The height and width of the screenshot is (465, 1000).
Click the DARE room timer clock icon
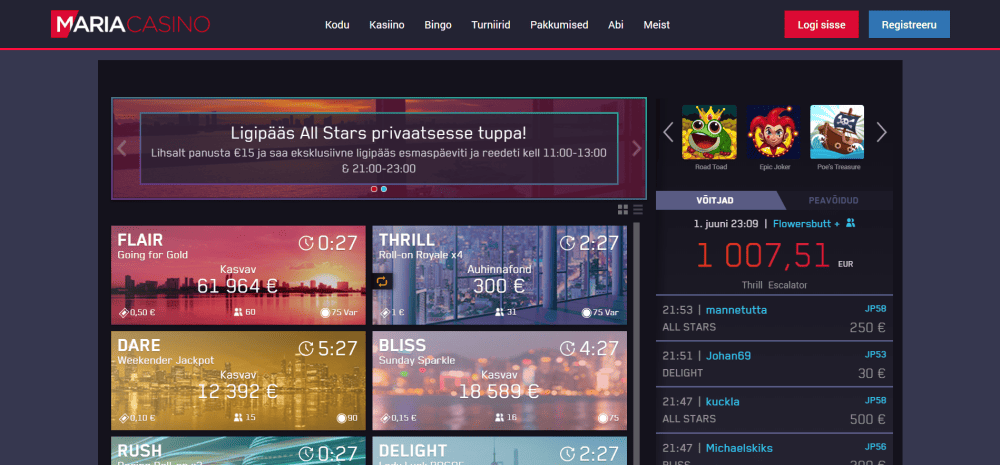pos(306,348)
